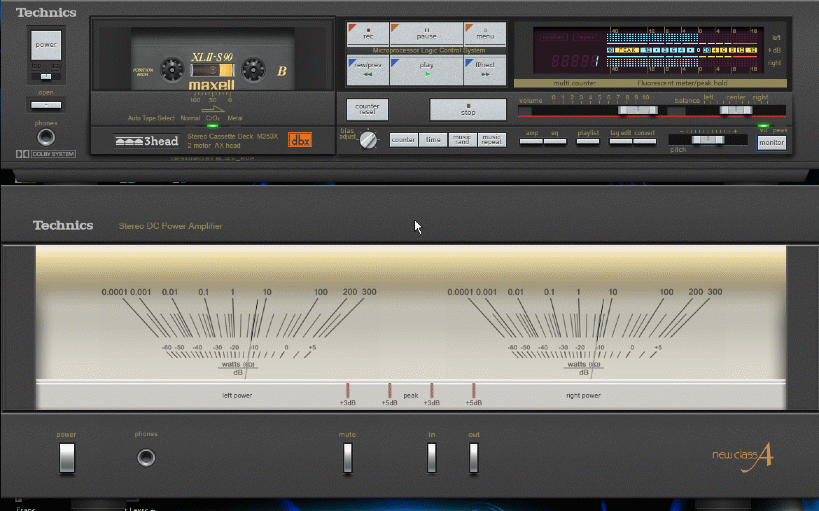Screen dimensions: 819x511
Task: Click the maxell cassette tape
Action: click(213, 60)
